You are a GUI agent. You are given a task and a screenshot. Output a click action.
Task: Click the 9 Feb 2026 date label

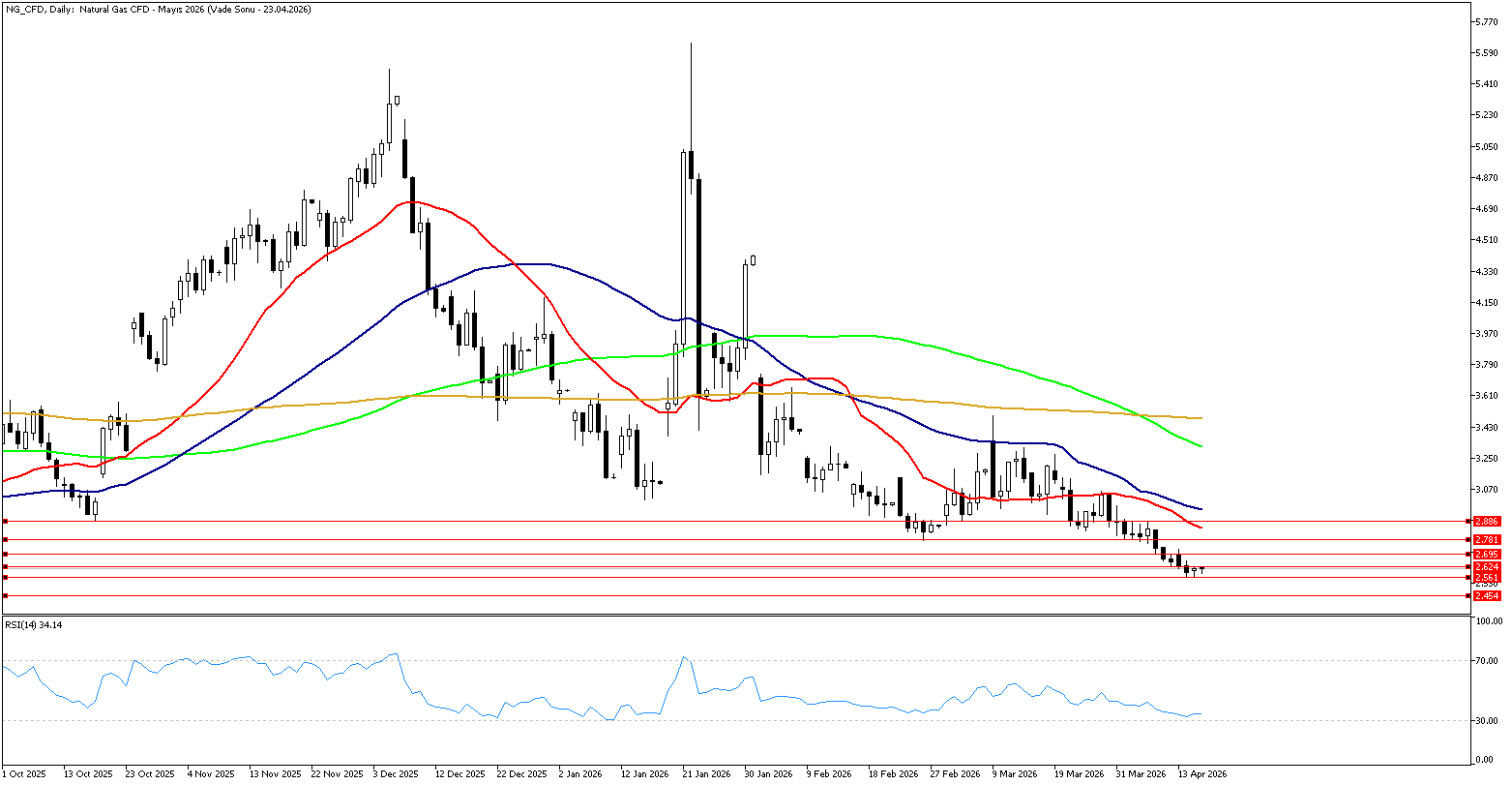831,774
